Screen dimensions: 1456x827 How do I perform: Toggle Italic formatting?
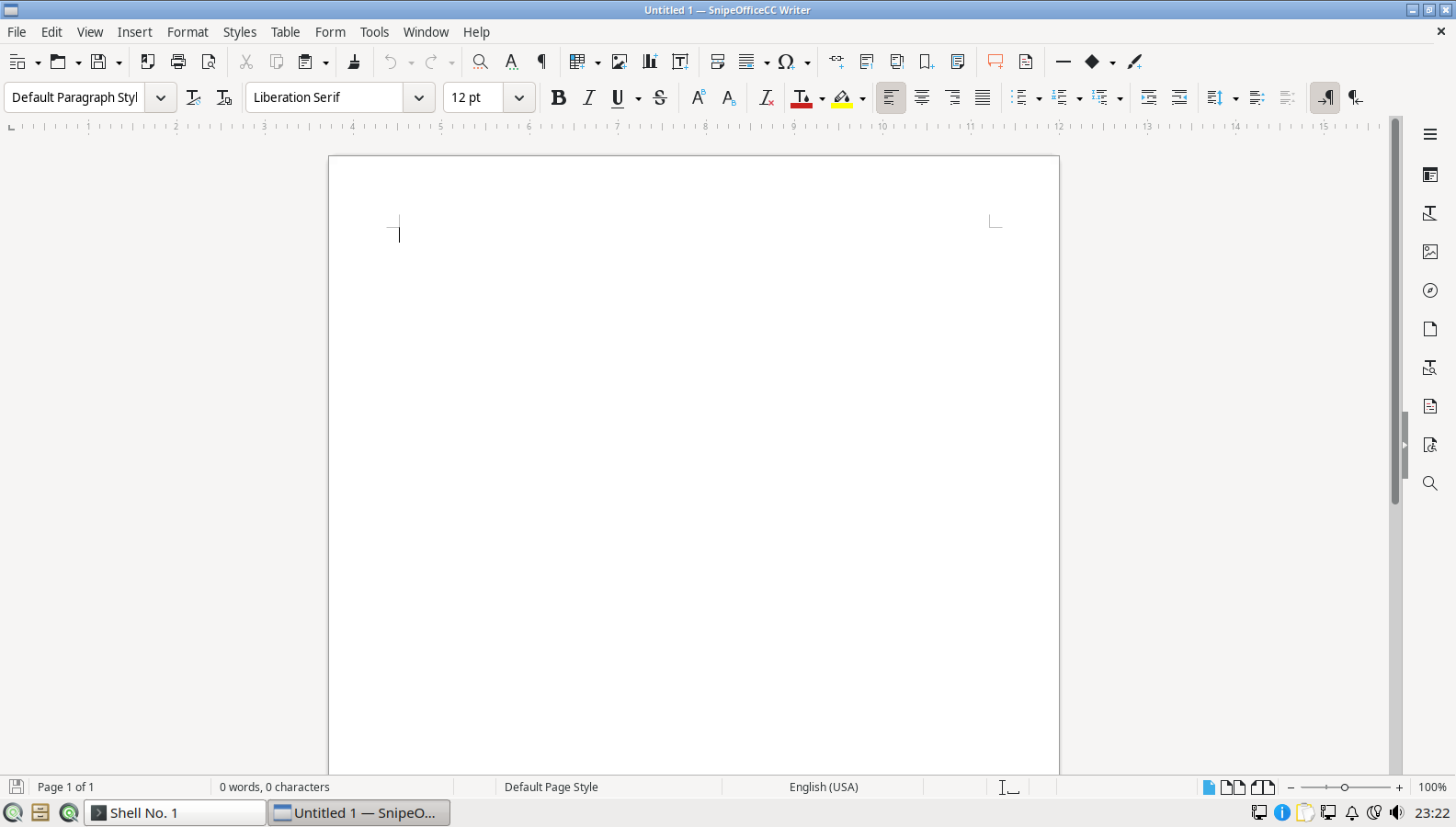pyautogui.click(x=589, y=97)
